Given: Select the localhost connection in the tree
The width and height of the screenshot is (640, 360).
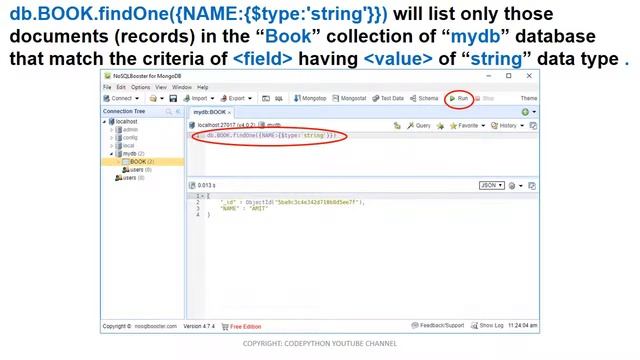Looking at the screenshot, I should tap(123, 122).
